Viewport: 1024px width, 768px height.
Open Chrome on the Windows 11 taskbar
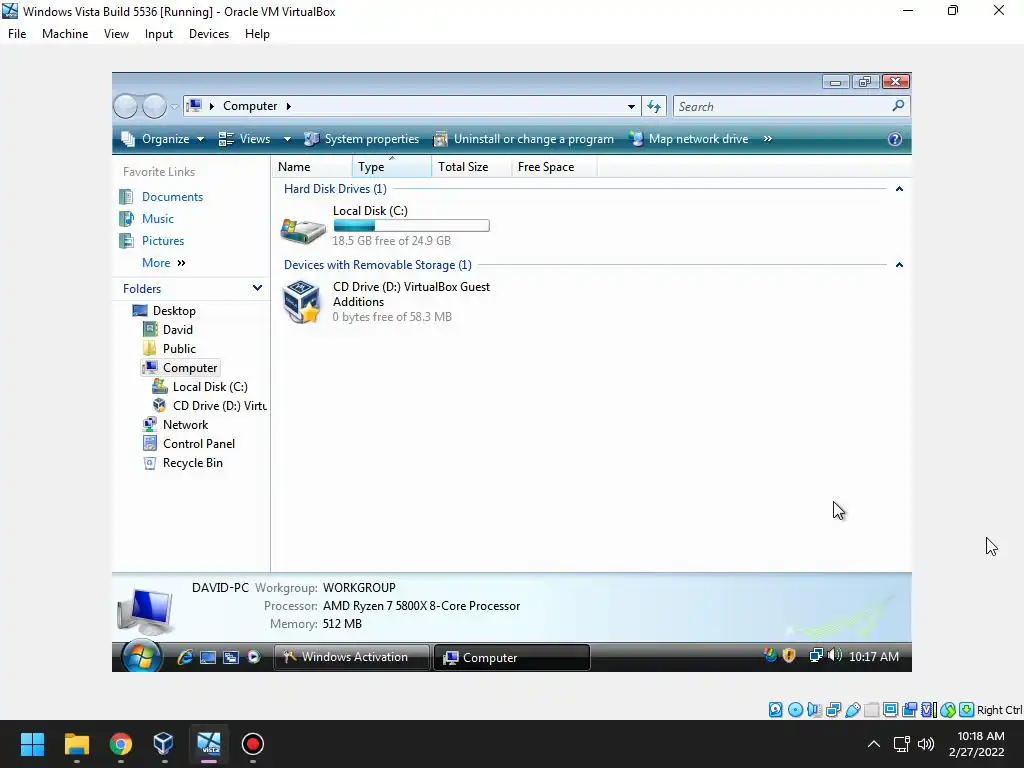[x=121, y=744]
